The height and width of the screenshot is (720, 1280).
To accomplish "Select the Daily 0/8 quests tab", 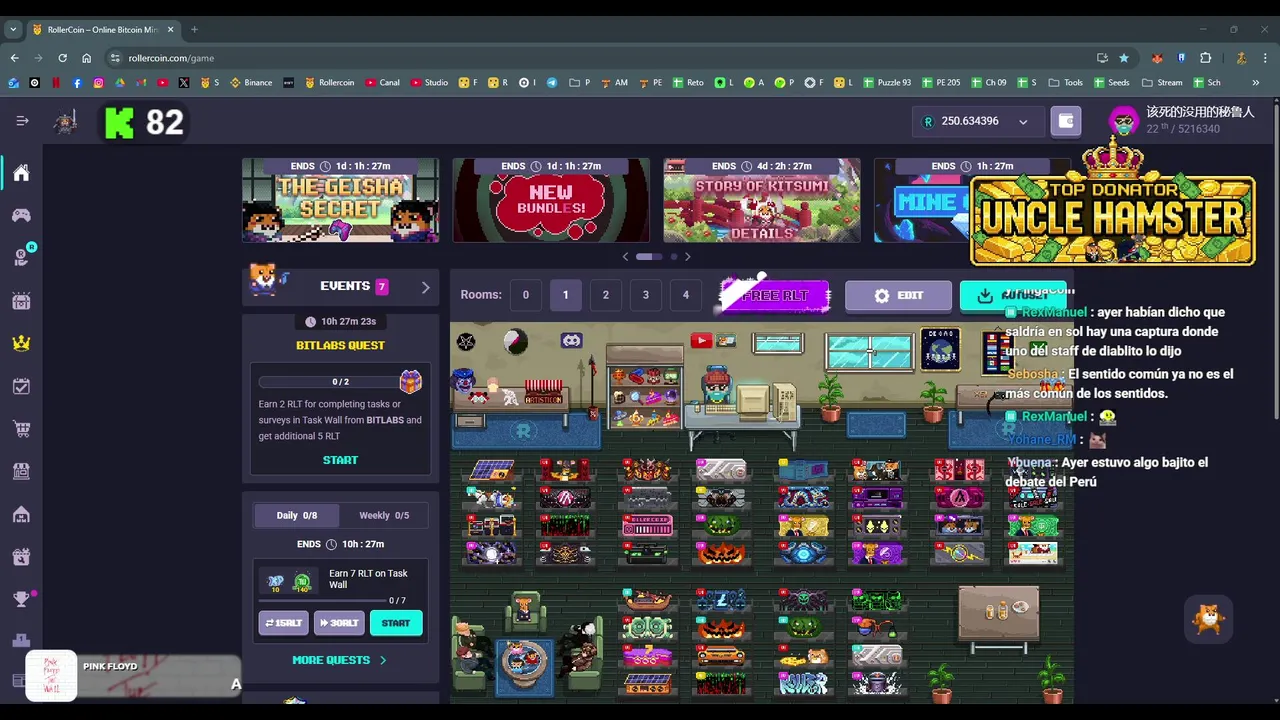I will tap(296, 515).
